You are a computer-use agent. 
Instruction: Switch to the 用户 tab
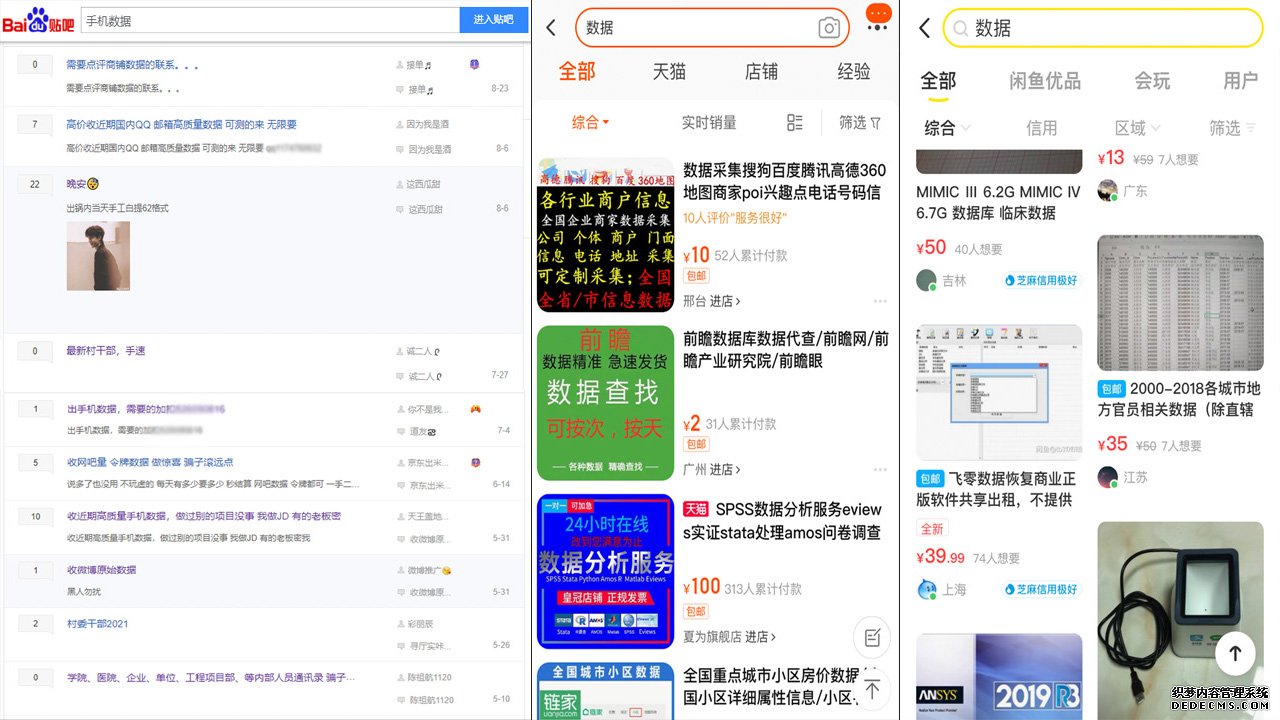coord(1241,81)
